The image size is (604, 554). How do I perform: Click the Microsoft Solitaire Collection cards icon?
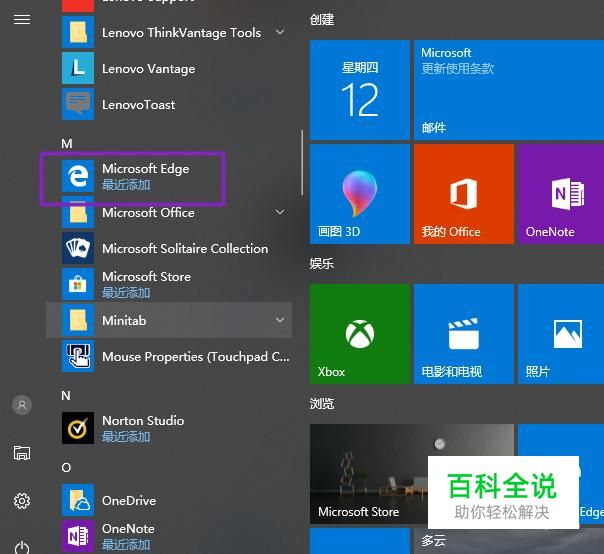(78, 248)
